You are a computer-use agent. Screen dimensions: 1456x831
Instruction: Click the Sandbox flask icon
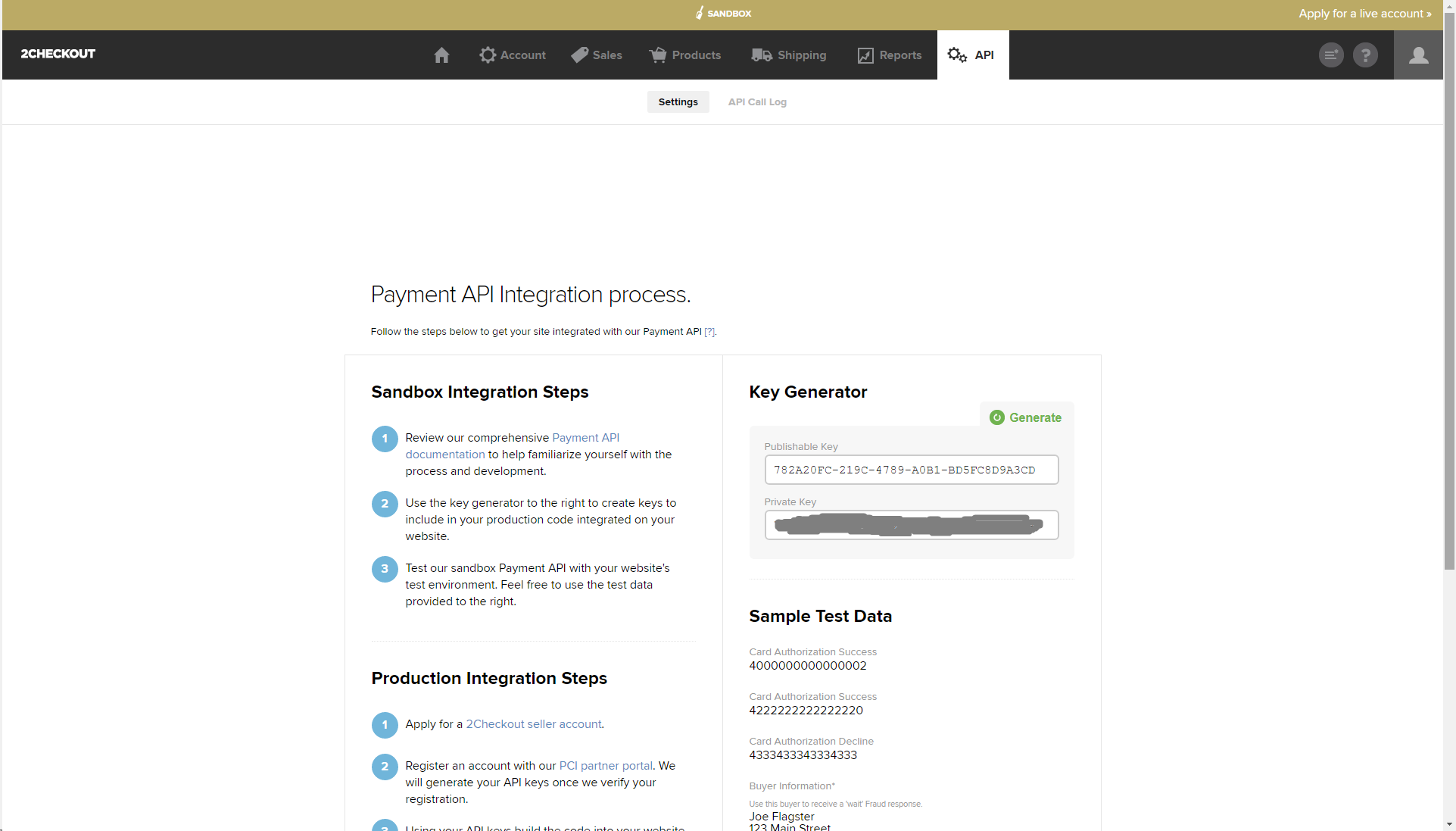(700, 13)
